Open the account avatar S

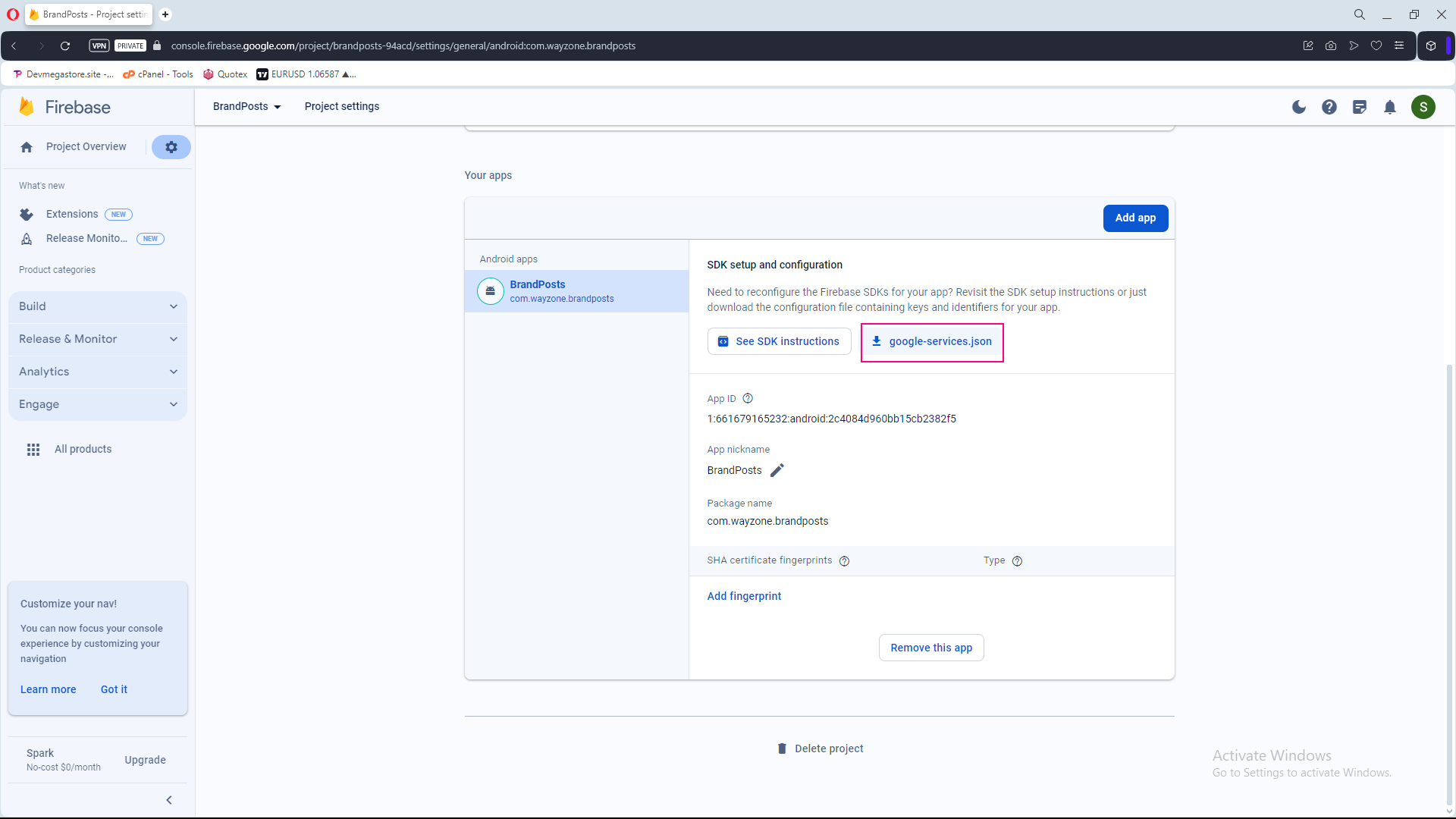[1423, 107]
